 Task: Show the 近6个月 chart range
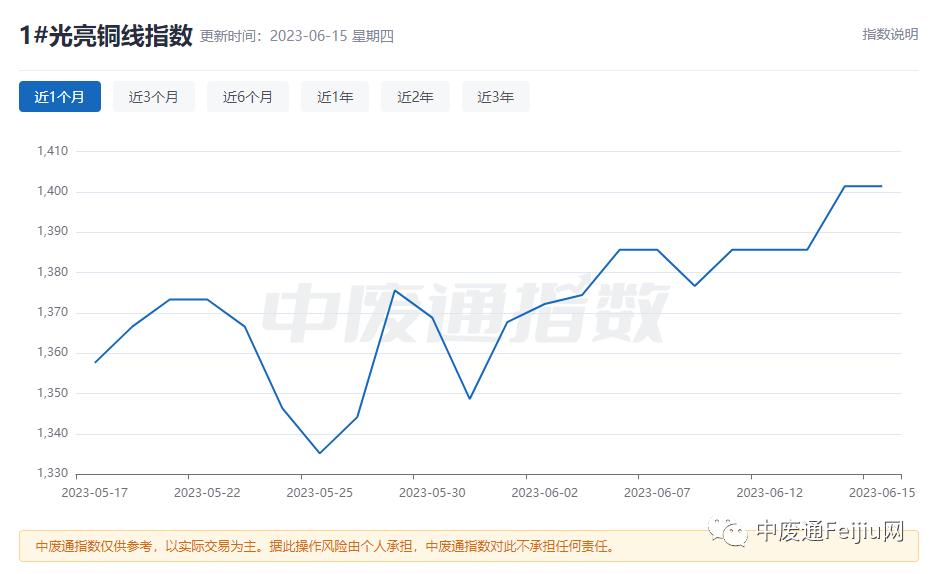coord(247,97)
